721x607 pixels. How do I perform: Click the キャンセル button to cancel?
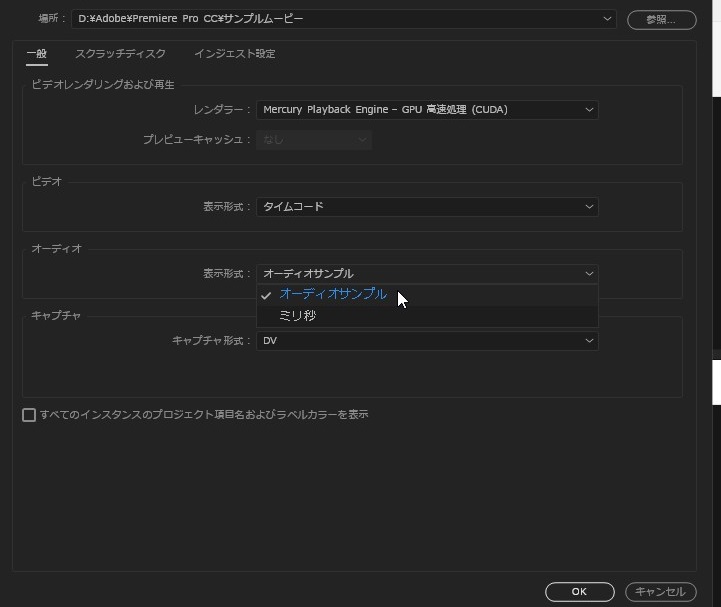click(660, 592)
